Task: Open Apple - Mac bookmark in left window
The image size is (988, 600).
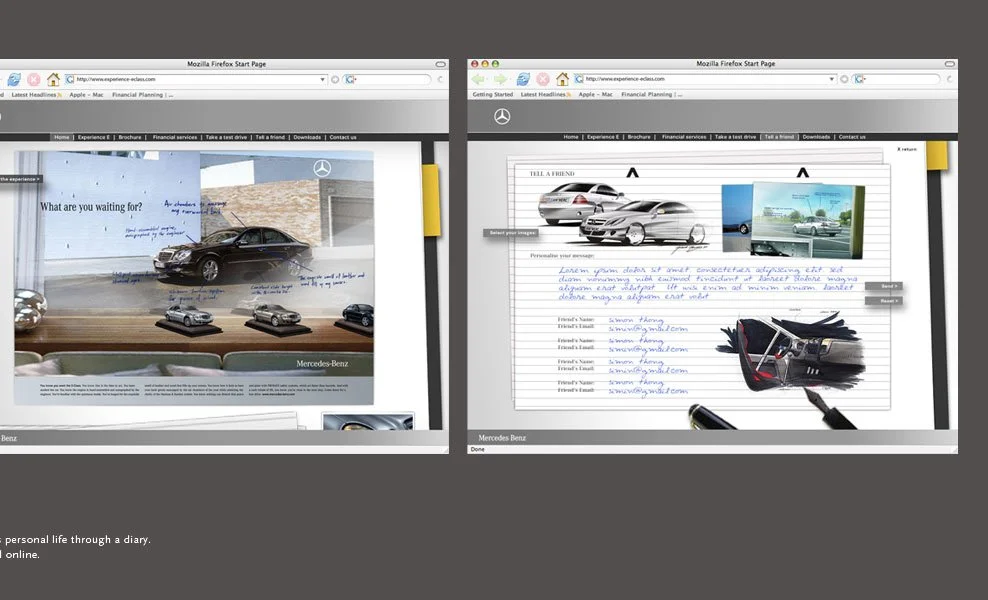Action: (x=86, y=95)
